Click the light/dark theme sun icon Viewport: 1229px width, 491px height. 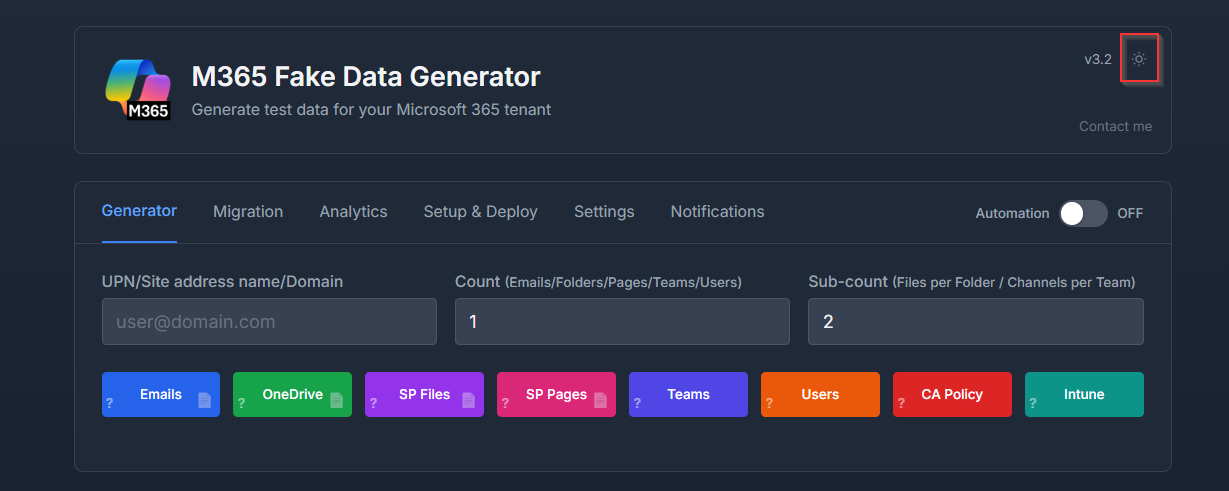point(1138,60)
